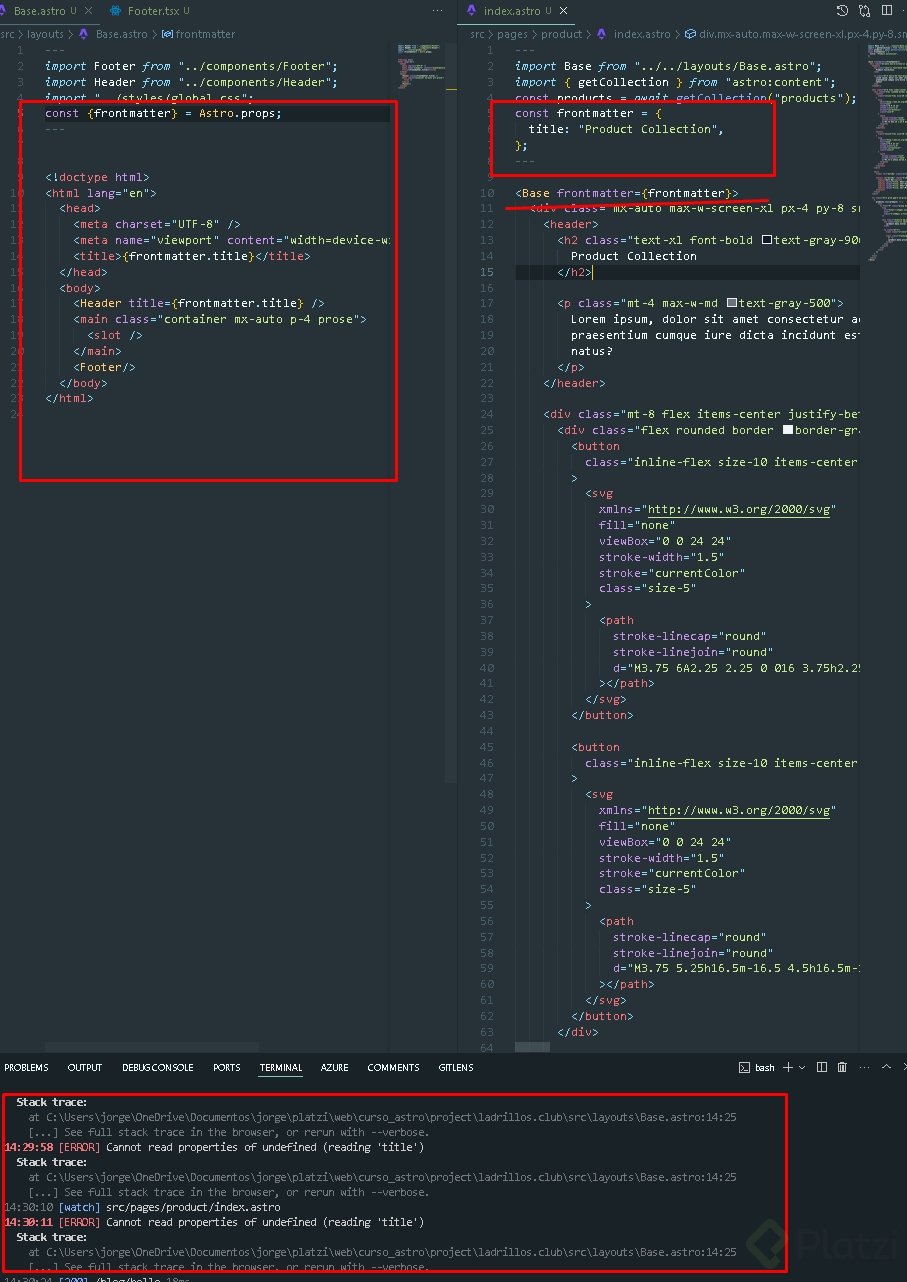Open changes compare icon in right editor
The width and height of the screenshot is (907, 1282).
(x=863, y=11)
